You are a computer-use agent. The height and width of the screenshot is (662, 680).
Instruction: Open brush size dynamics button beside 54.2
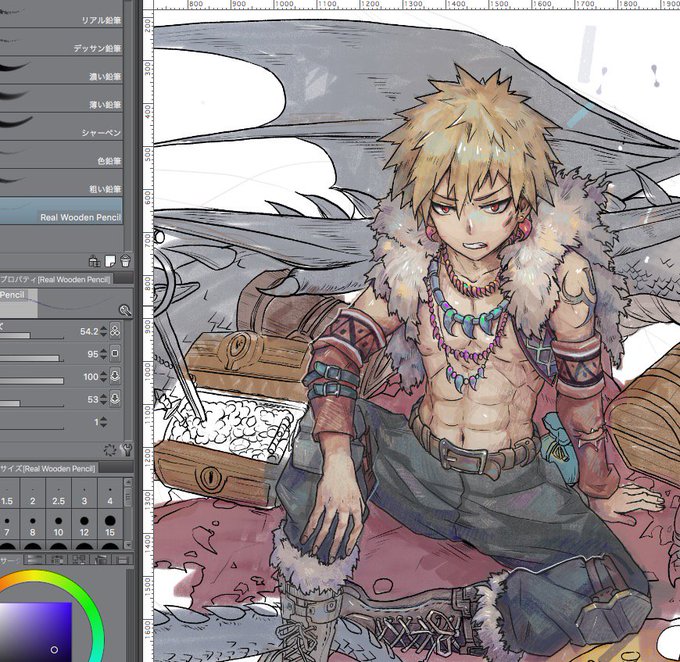point(115,331)
